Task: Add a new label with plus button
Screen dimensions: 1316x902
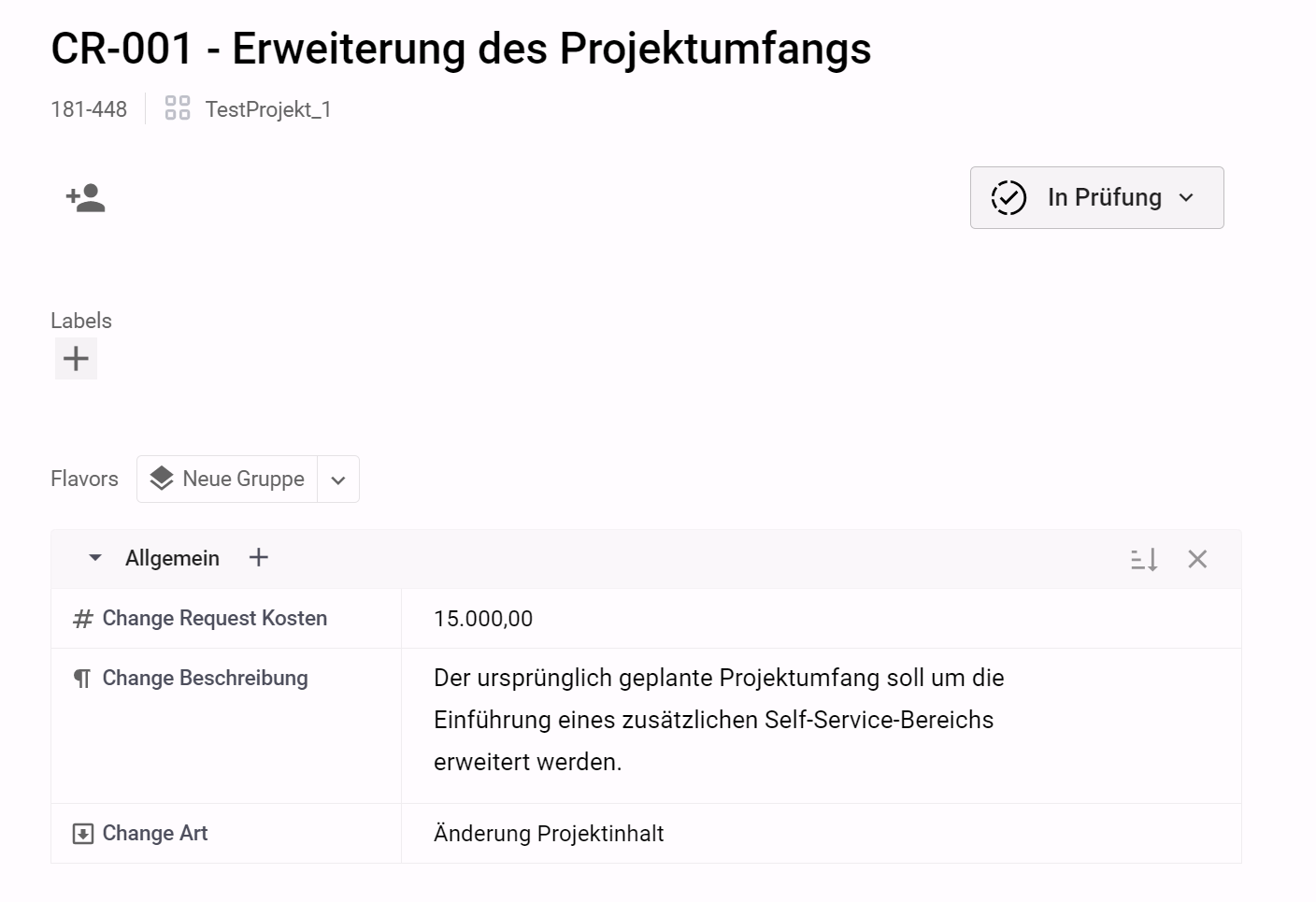Action: [76, 359]
